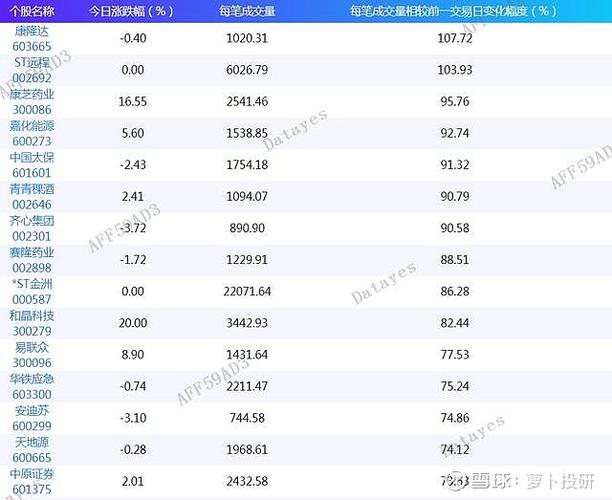The image size is (612, 500).
Task: Select stock name ST远程 002692
Action: pos(32,70)
